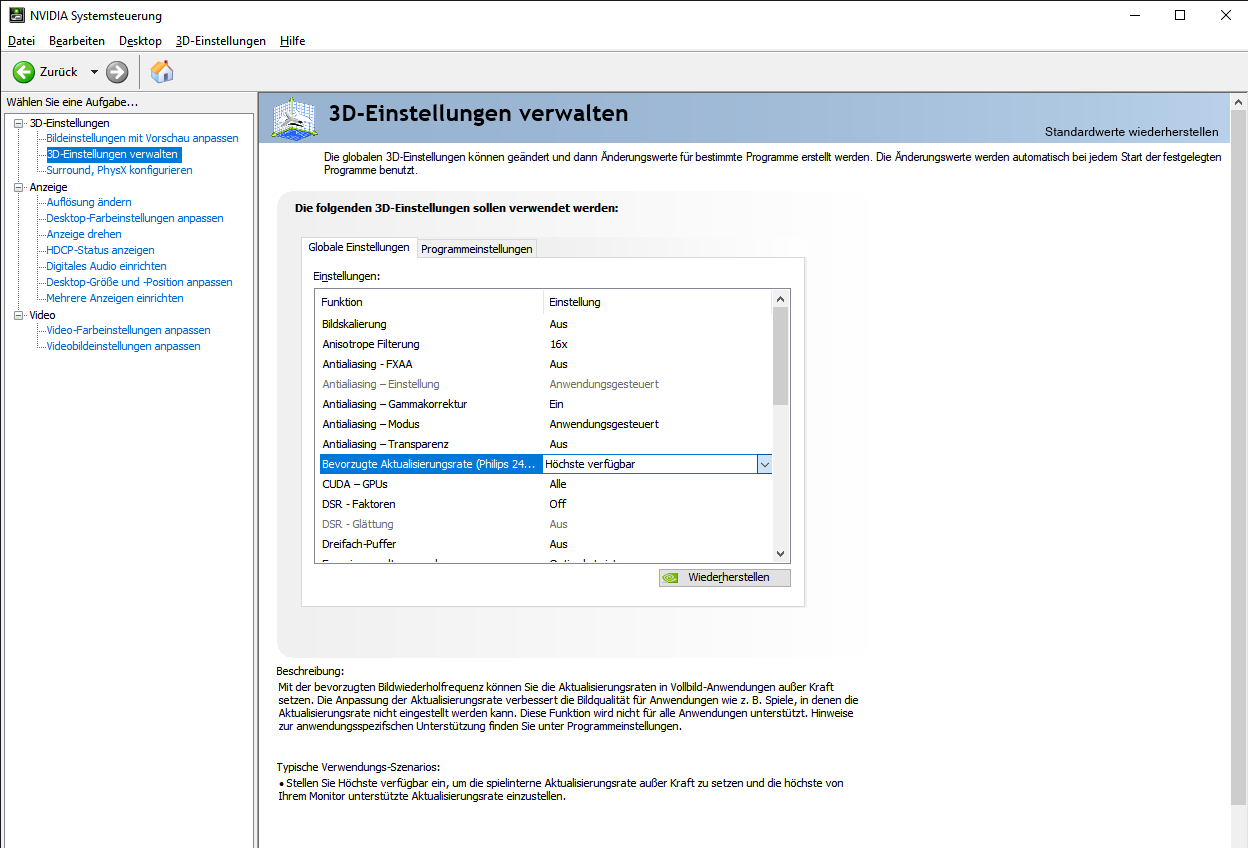Select the Dreifach-Puffer row

point(546,544)
